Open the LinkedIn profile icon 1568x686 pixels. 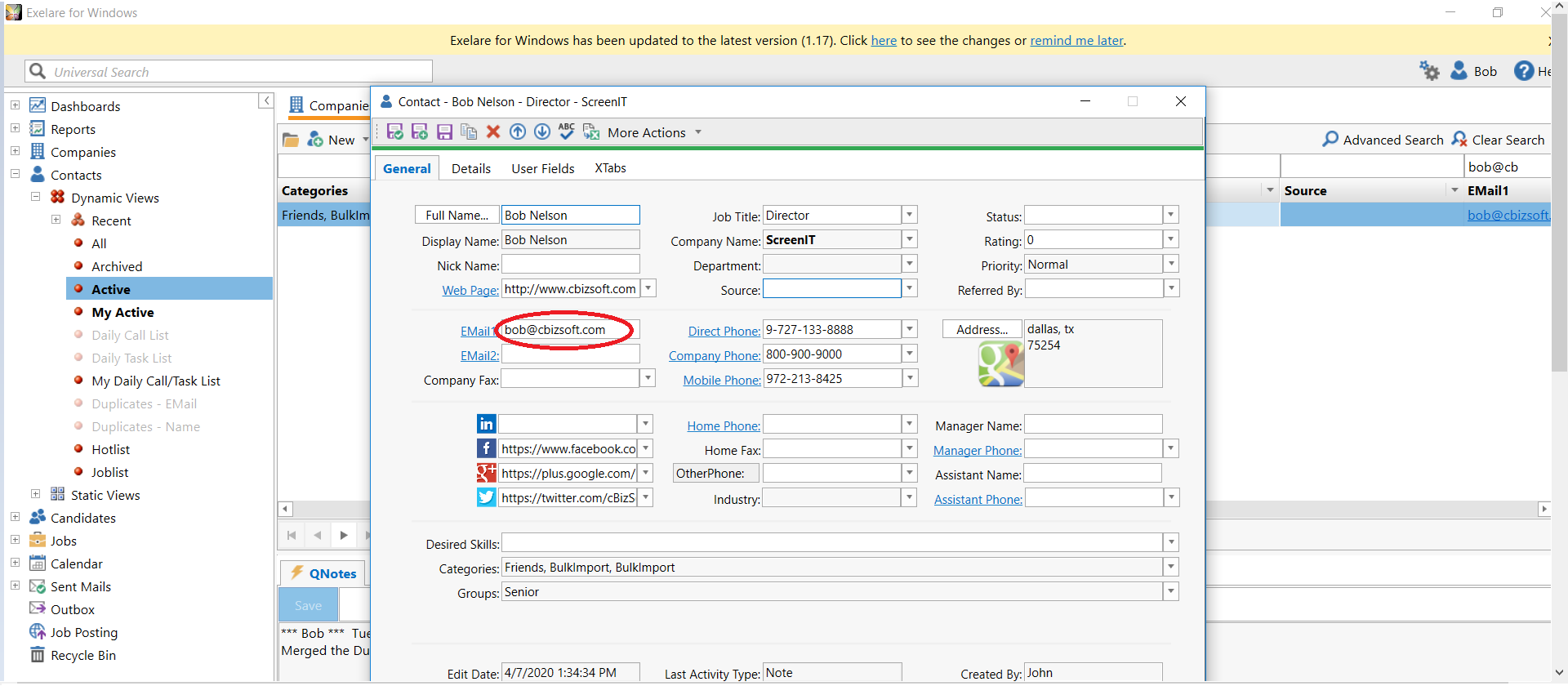487,424
